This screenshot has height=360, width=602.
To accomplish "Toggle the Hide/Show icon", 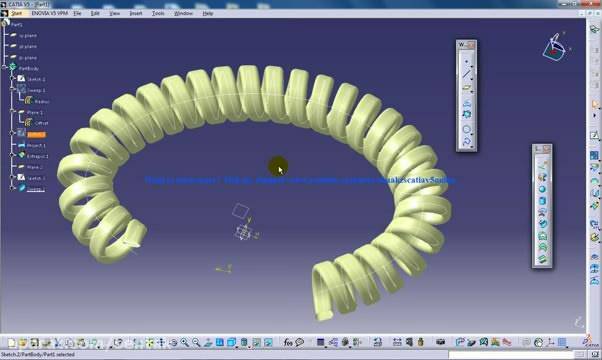I will pos(256,342).
